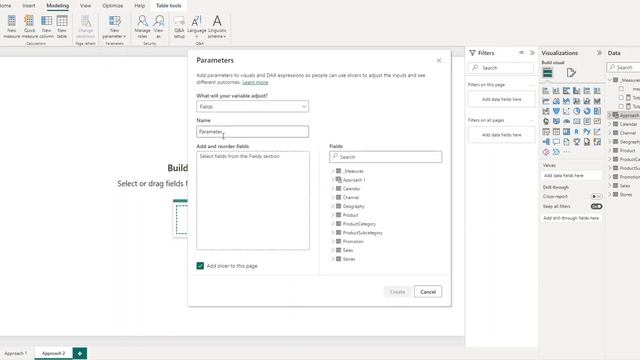Screen dimensions: 640x360
Task: Click the Filters pane eye icon
Action: [521, 53]
